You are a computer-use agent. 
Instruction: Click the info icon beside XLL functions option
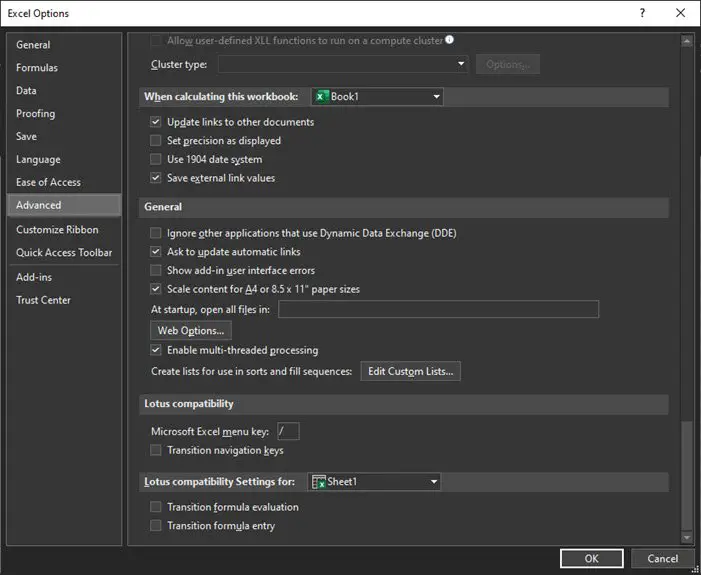coord(449,40)
